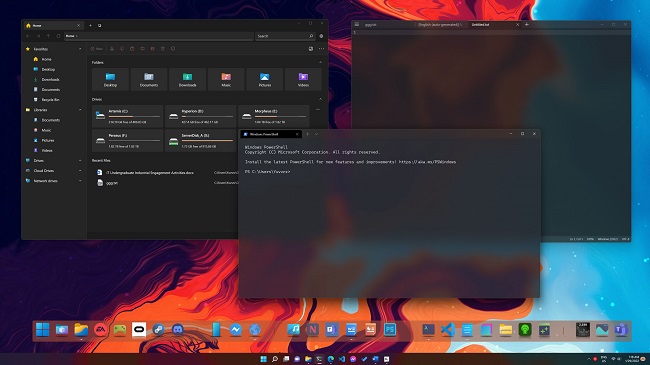This screenshot has width=650, height=365.
Task: Open the Steam icon in the dock
Action: point(158,330)
